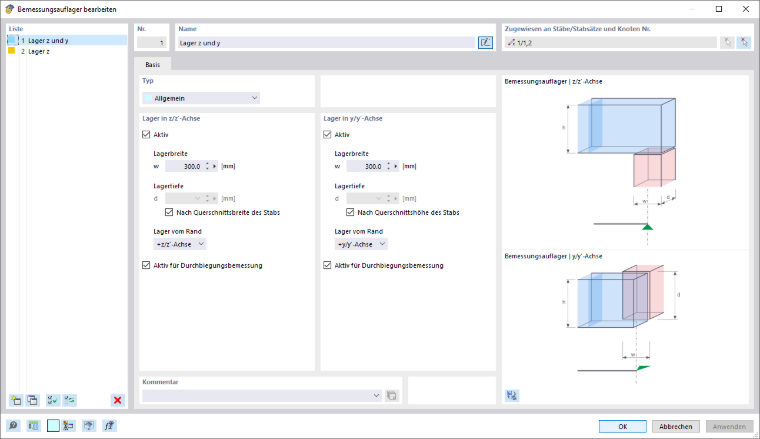This screenshot has width=760, height=439.
Task: Open arrow menu next to z-axis Lagerbreite value
Action: point(215,166)
